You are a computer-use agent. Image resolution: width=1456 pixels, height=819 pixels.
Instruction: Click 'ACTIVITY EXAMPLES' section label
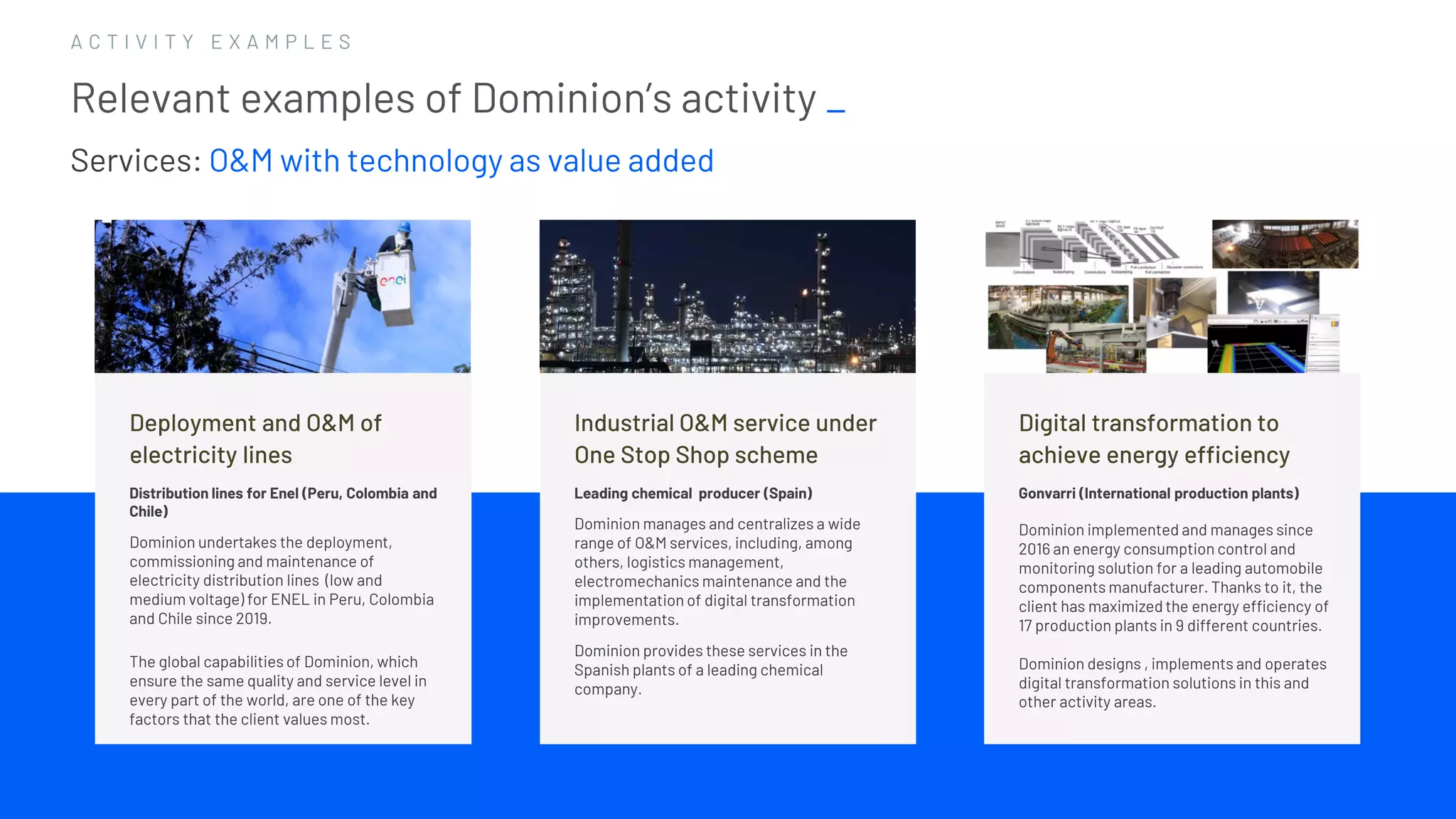212,42
